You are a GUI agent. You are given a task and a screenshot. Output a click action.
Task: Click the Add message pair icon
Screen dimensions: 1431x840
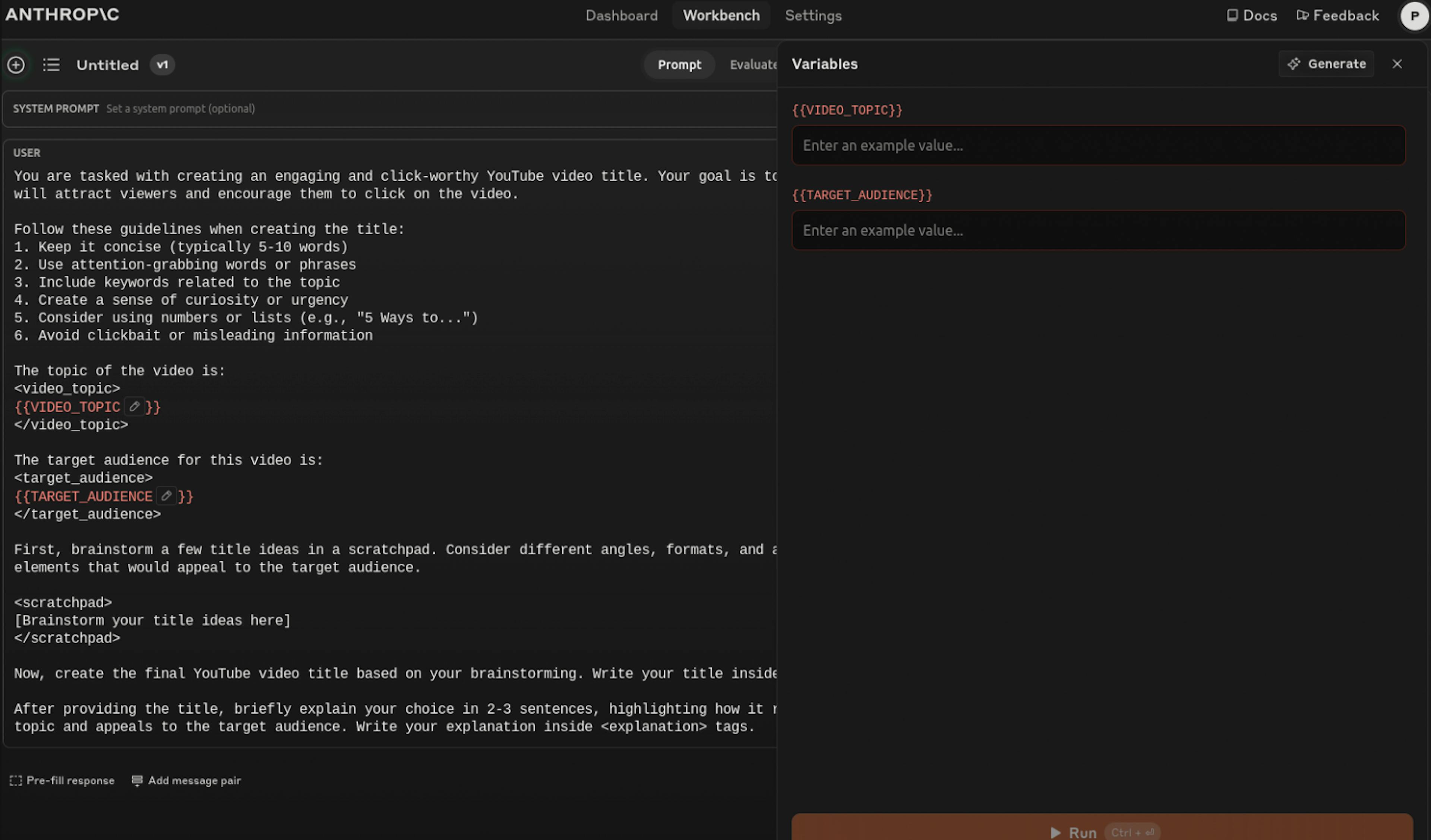click(137, 780)
